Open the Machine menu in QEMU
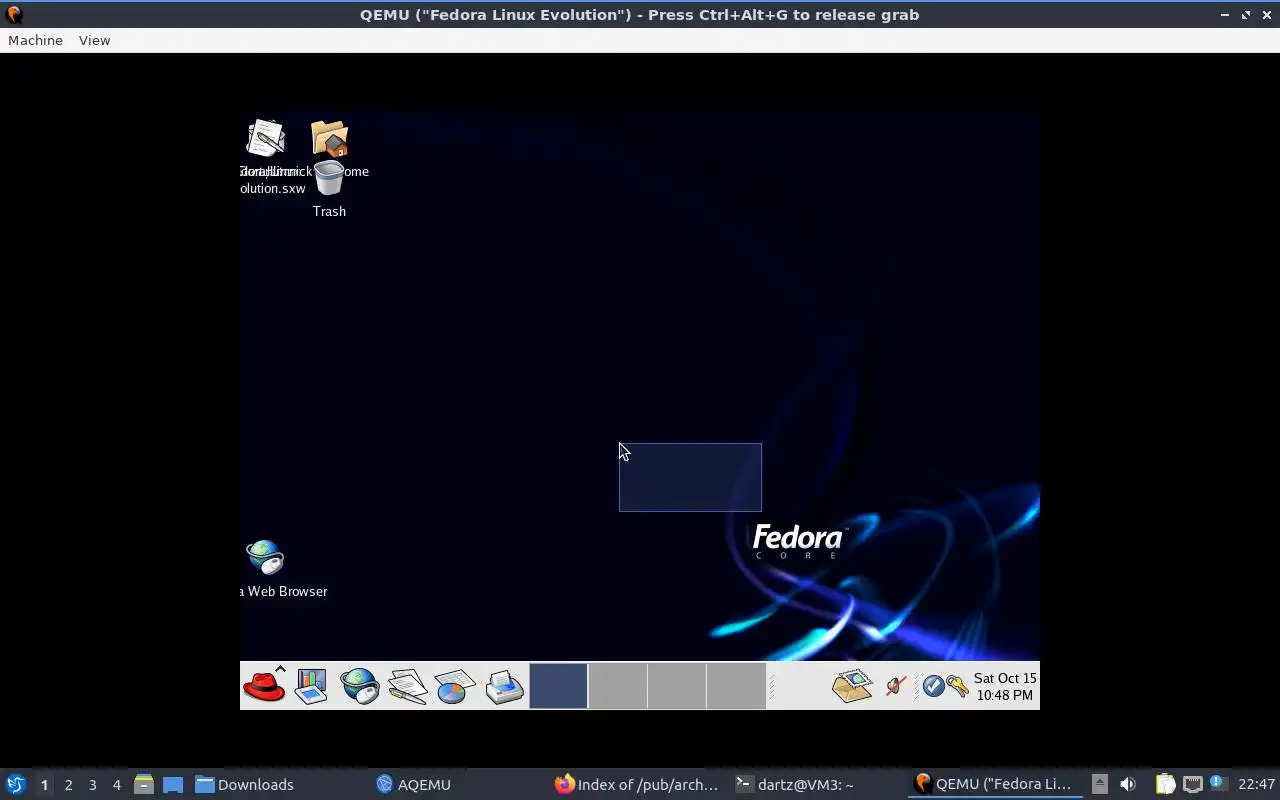This screenshot has width=1280, height=800. pos(35,40)
